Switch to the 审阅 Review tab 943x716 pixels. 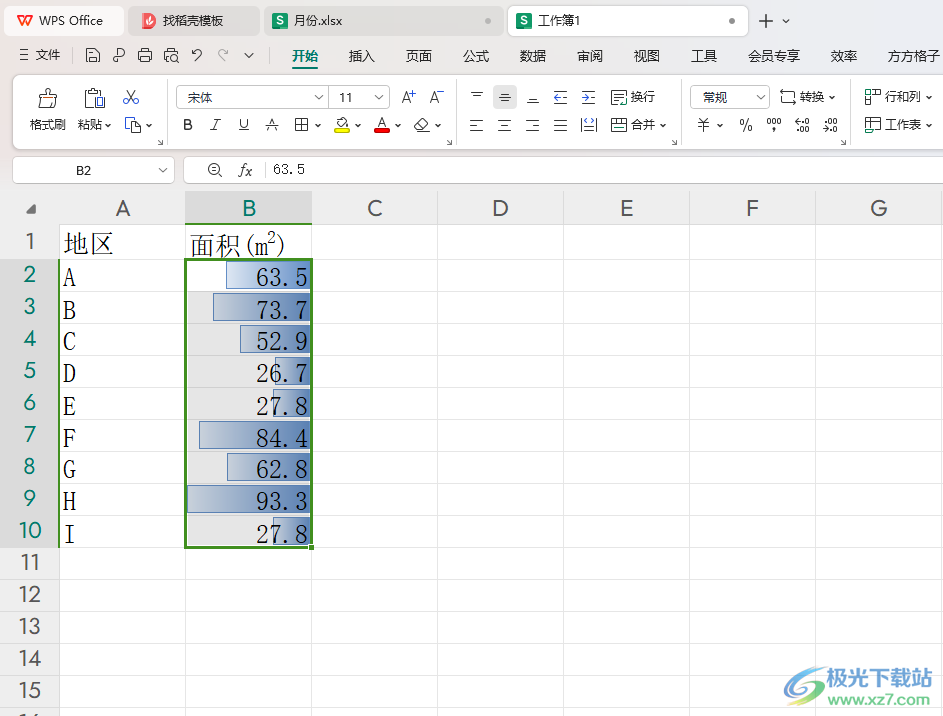coord(590,57)
